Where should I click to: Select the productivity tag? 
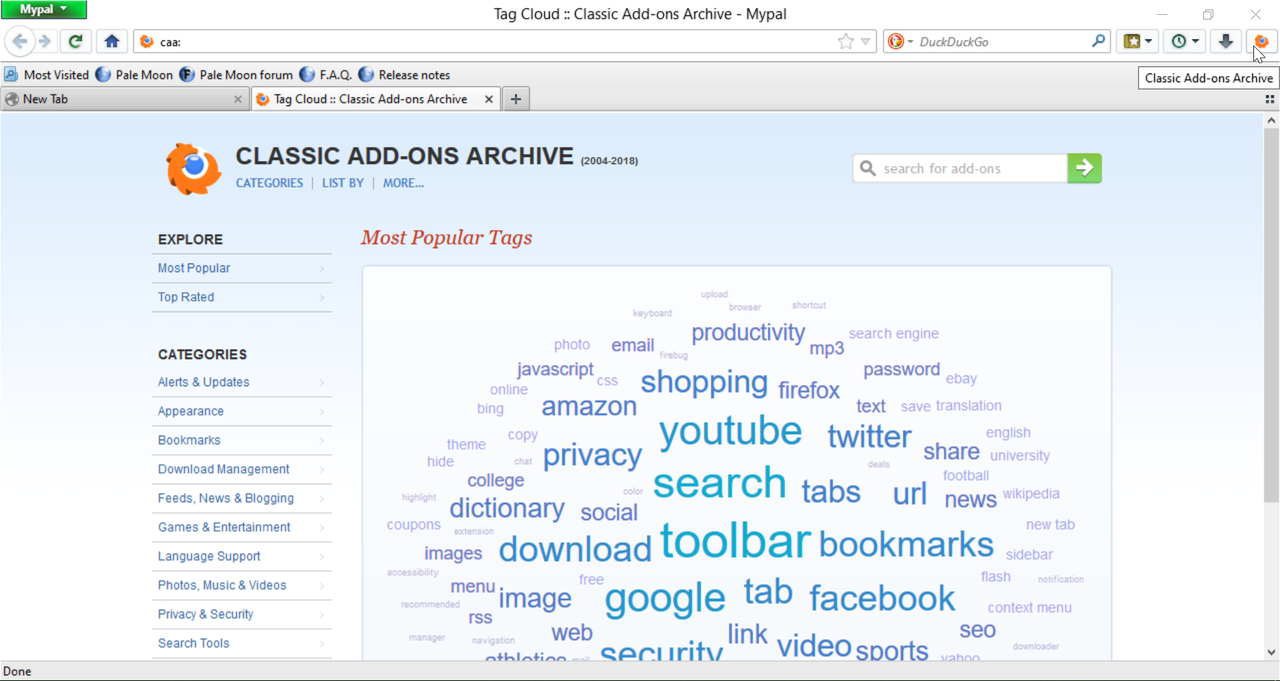pos(748,333)
